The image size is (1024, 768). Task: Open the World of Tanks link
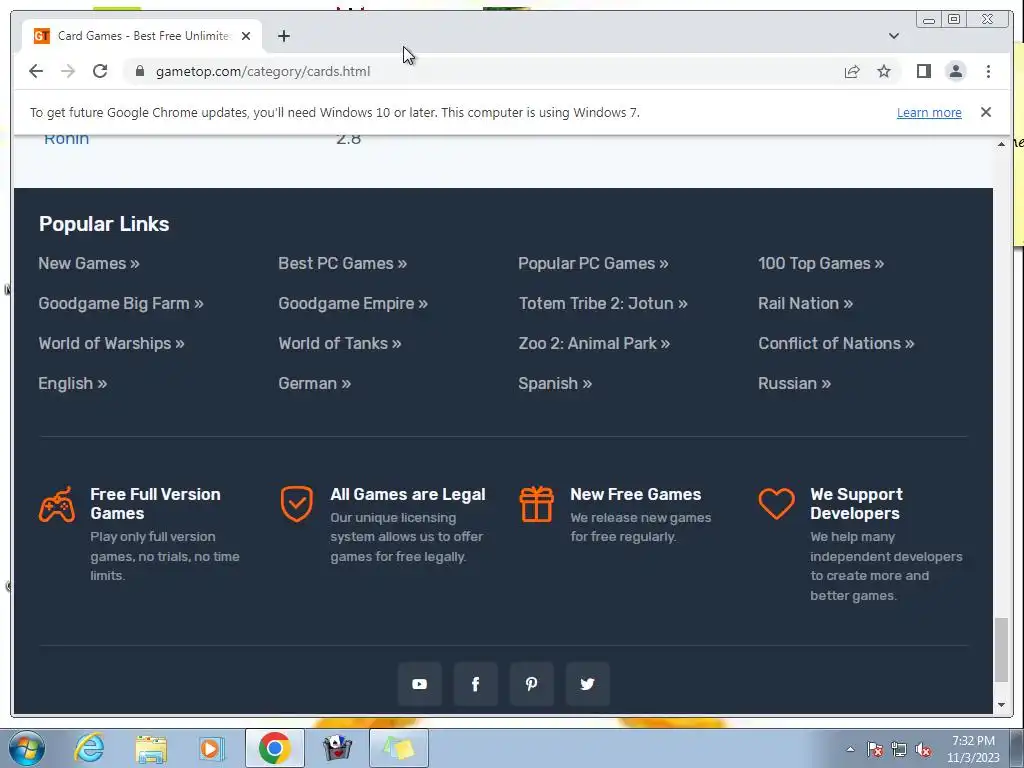pyautogui.click(x=340, y=344)
